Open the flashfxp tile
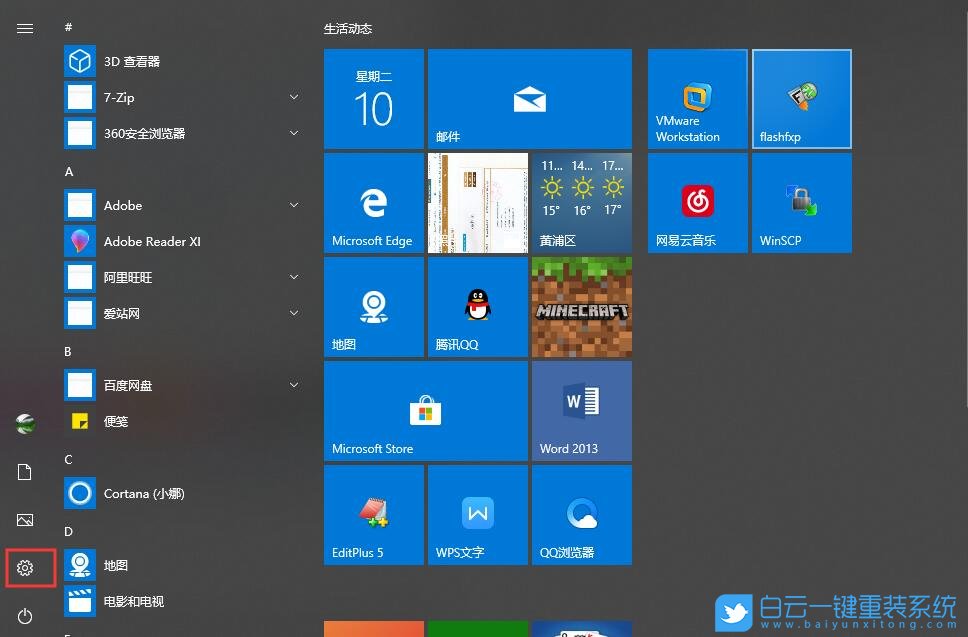This screenshot has height=637, width=968. tap(800, 98)
